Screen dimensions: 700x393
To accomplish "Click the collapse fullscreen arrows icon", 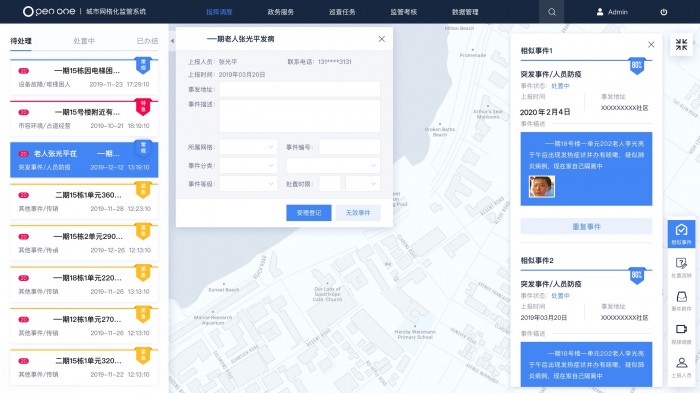I will (x=681, y=44).
